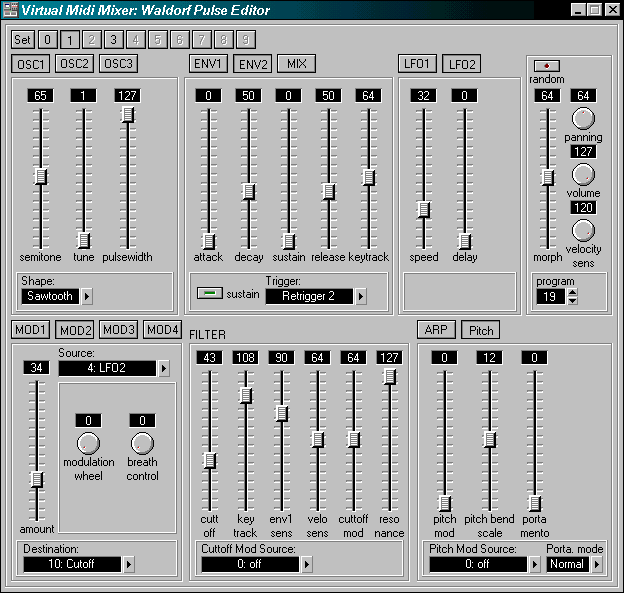The image size is (624, 593).
Task: Click the Set button
Action: 23,40
